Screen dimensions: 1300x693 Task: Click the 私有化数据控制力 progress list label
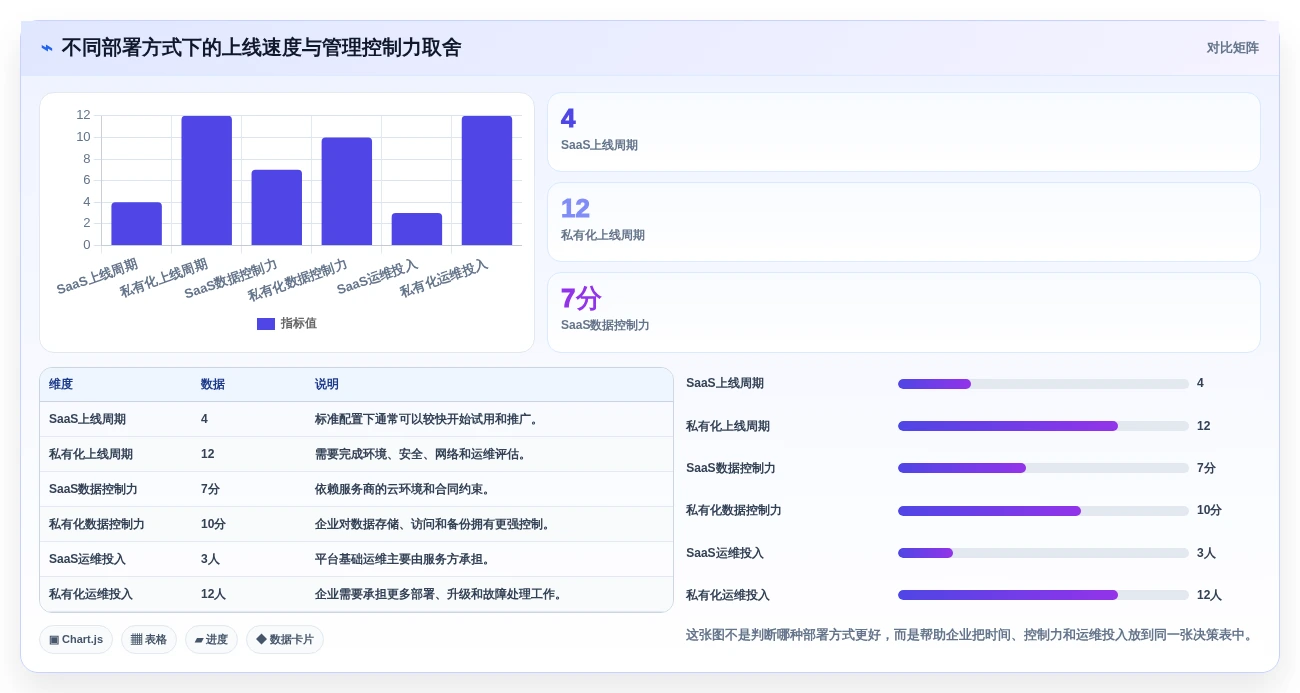[x=734, y=511]
